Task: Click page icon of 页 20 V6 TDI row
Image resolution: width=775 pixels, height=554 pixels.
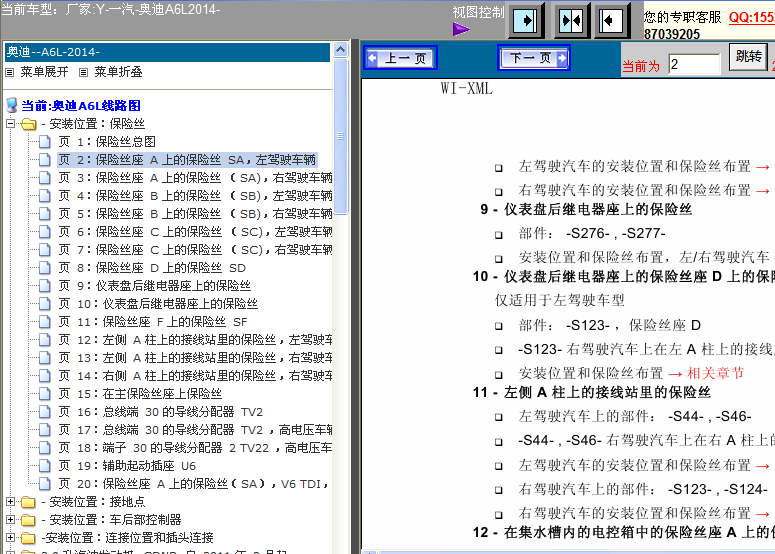Action: (x=44, y=483)
